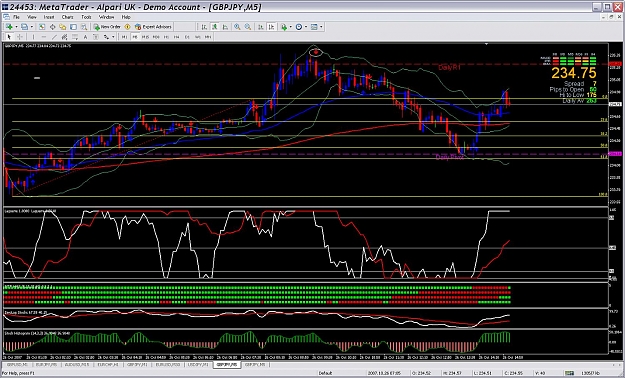The height and width of the screenshot is (378, 625).
Task: Select the Equidistant Channel tool
Action: coord(65,37)
